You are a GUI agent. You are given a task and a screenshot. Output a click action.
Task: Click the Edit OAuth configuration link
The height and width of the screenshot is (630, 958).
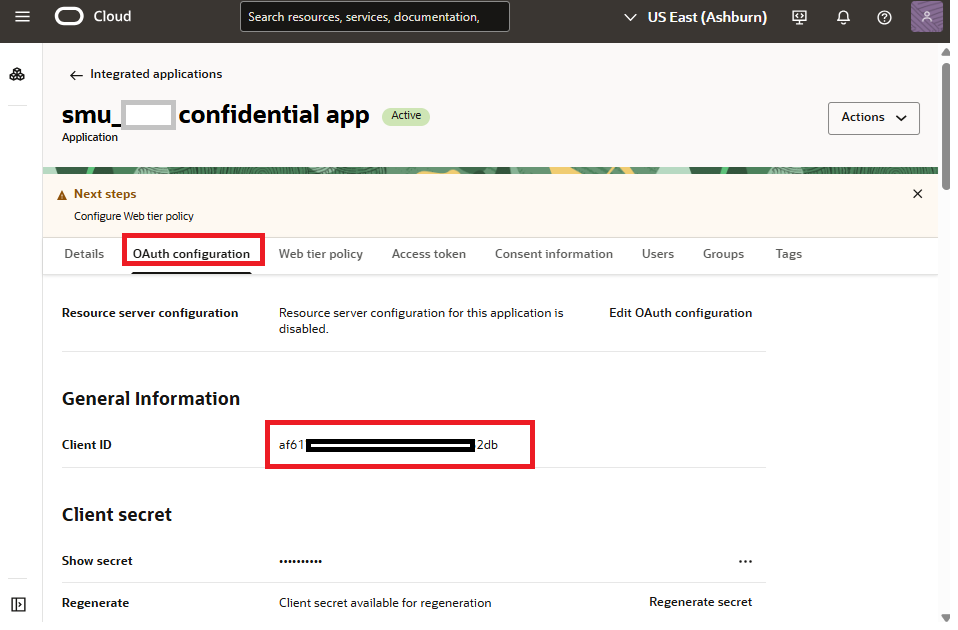pyautogui.click(x=680, y=312)
